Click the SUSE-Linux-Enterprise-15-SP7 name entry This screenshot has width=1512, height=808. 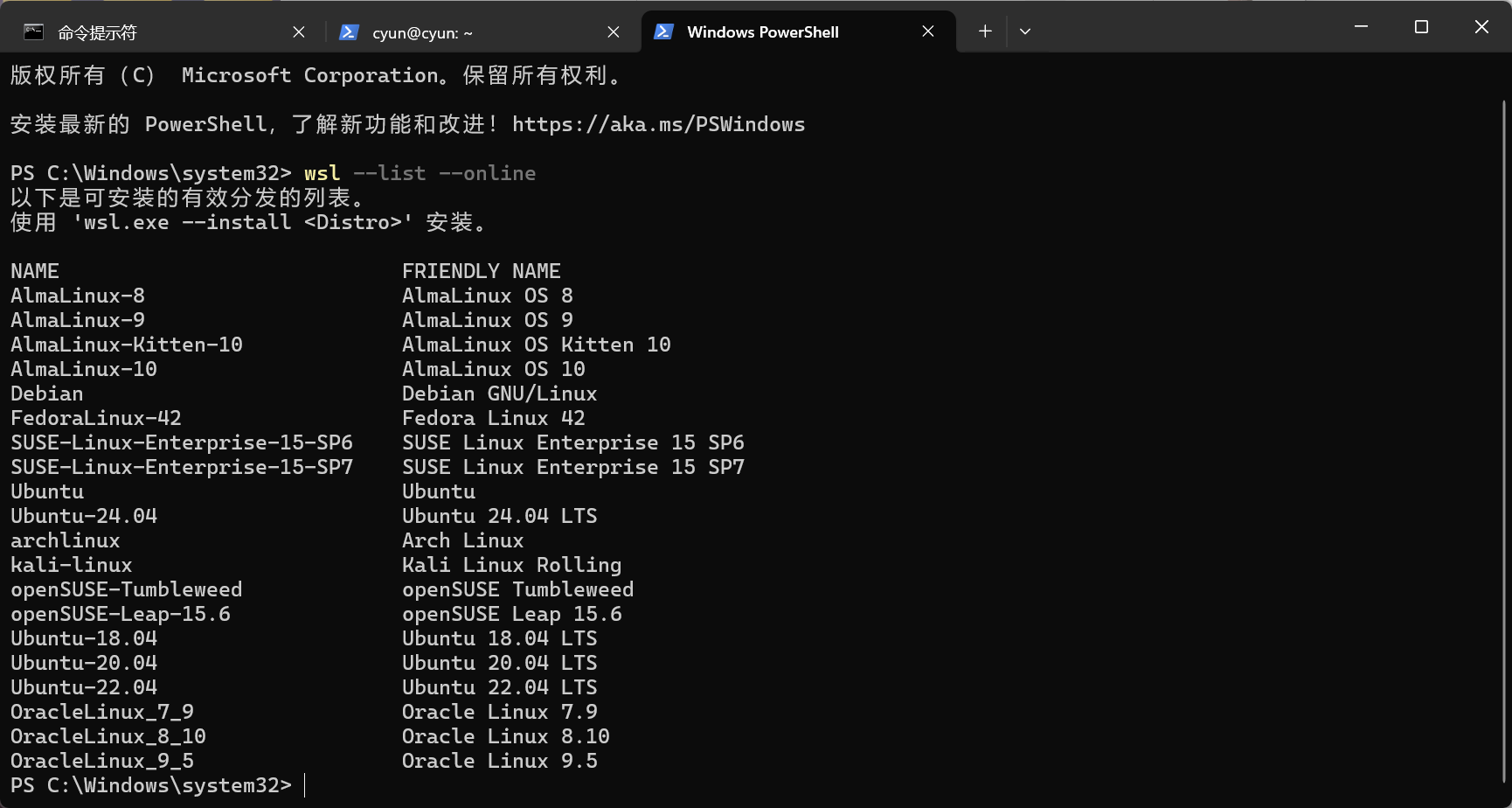(182, 467)
